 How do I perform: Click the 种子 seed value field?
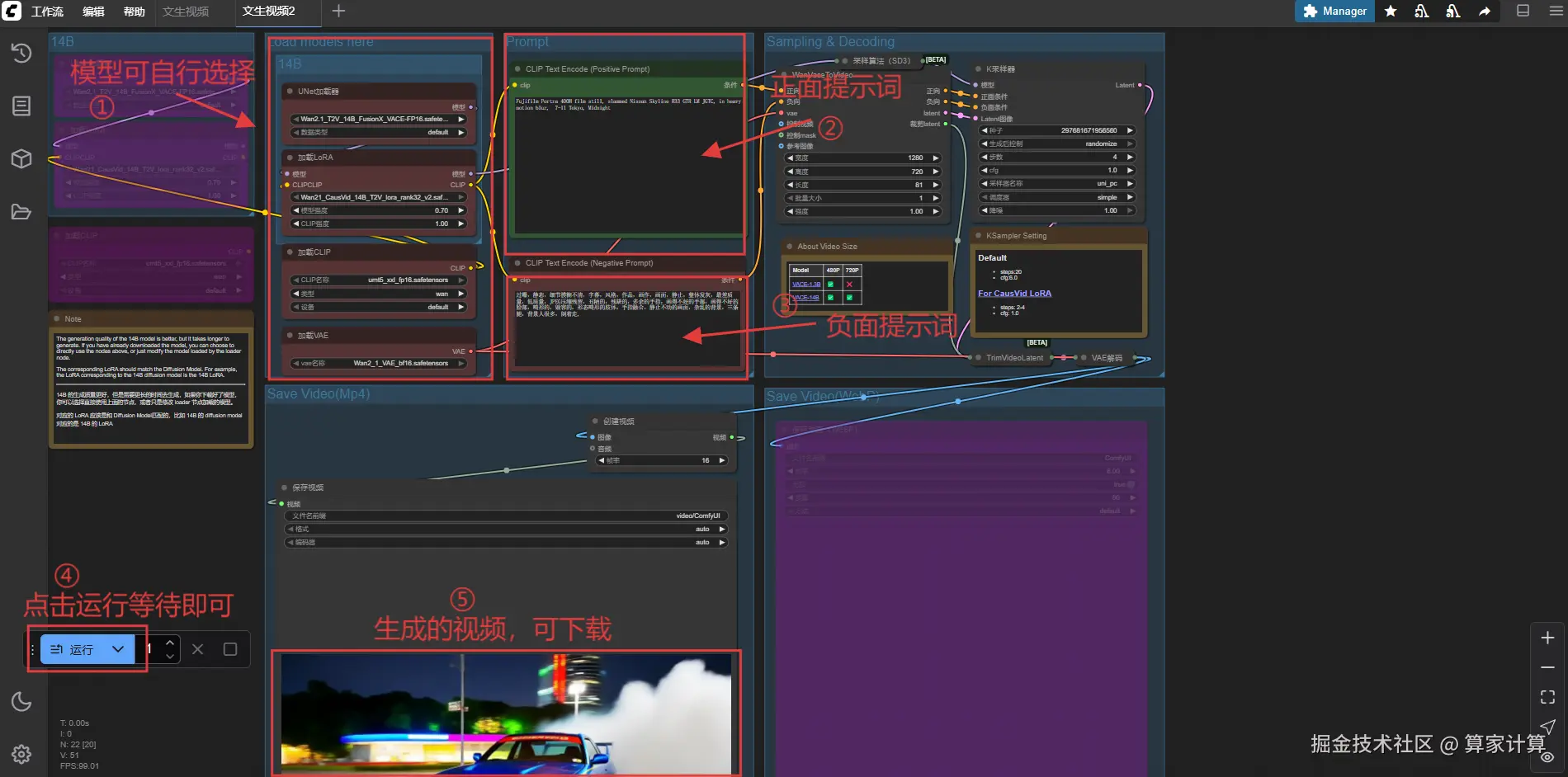pyautogui.click(x=1057, y=130)
